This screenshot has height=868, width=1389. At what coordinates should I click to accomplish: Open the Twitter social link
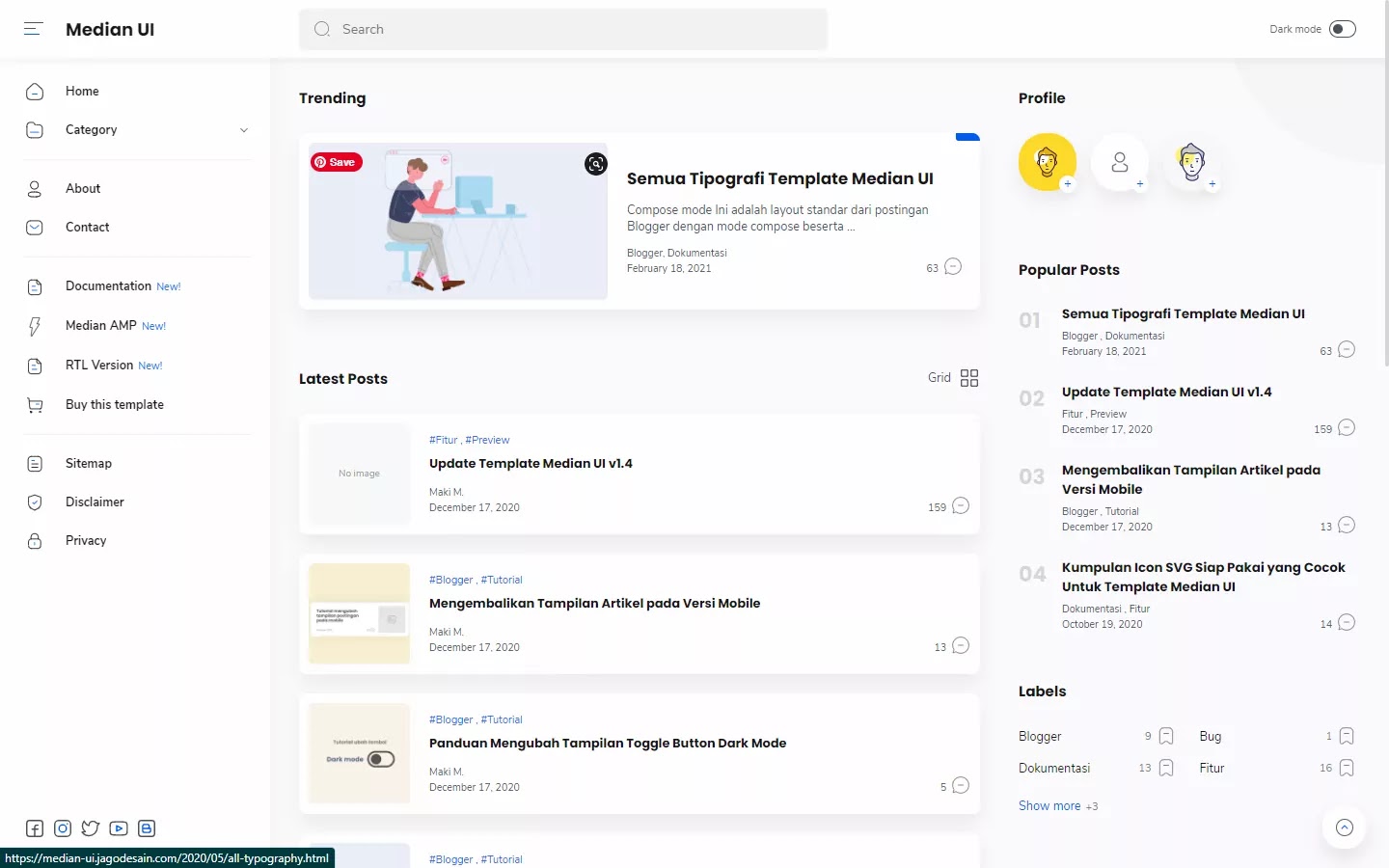[x=91, y=828]
